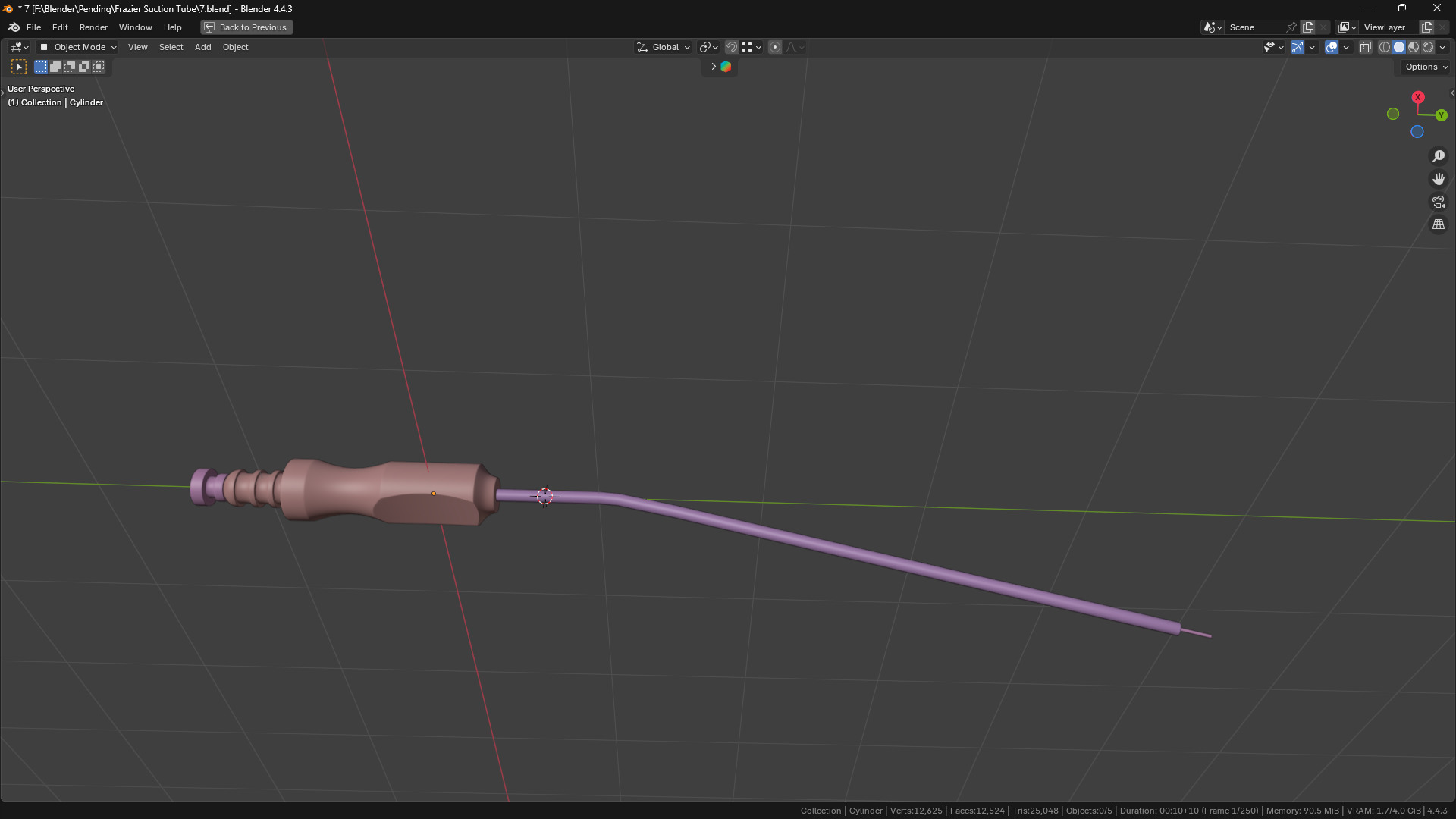Toggle X-ray mode

coord(1366,47)
